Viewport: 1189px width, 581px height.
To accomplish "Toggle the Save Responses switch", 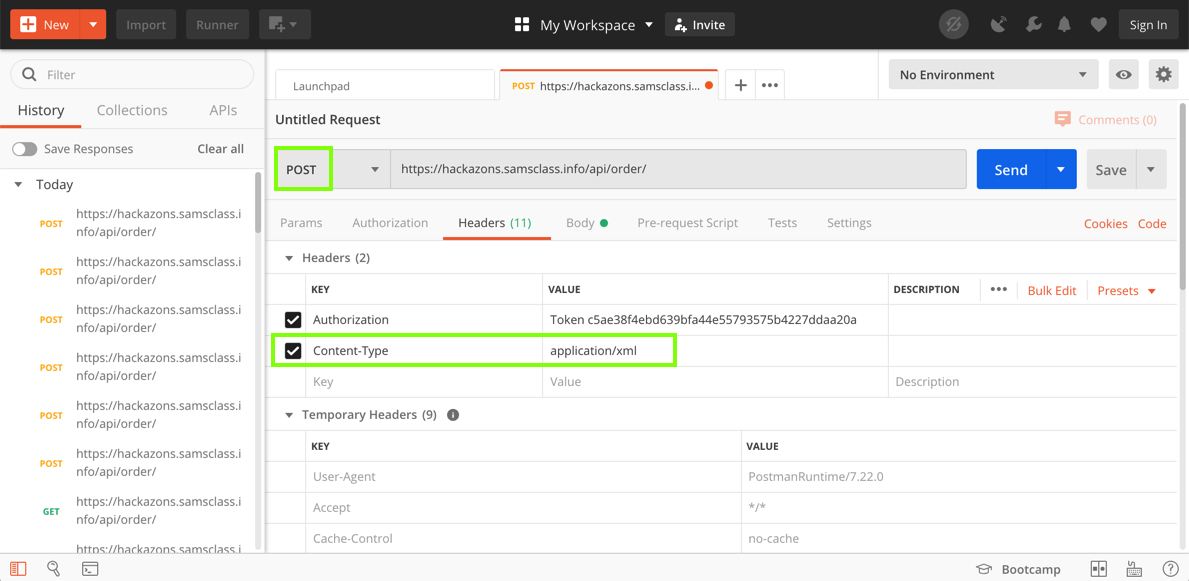I will [x=25, y=149].
